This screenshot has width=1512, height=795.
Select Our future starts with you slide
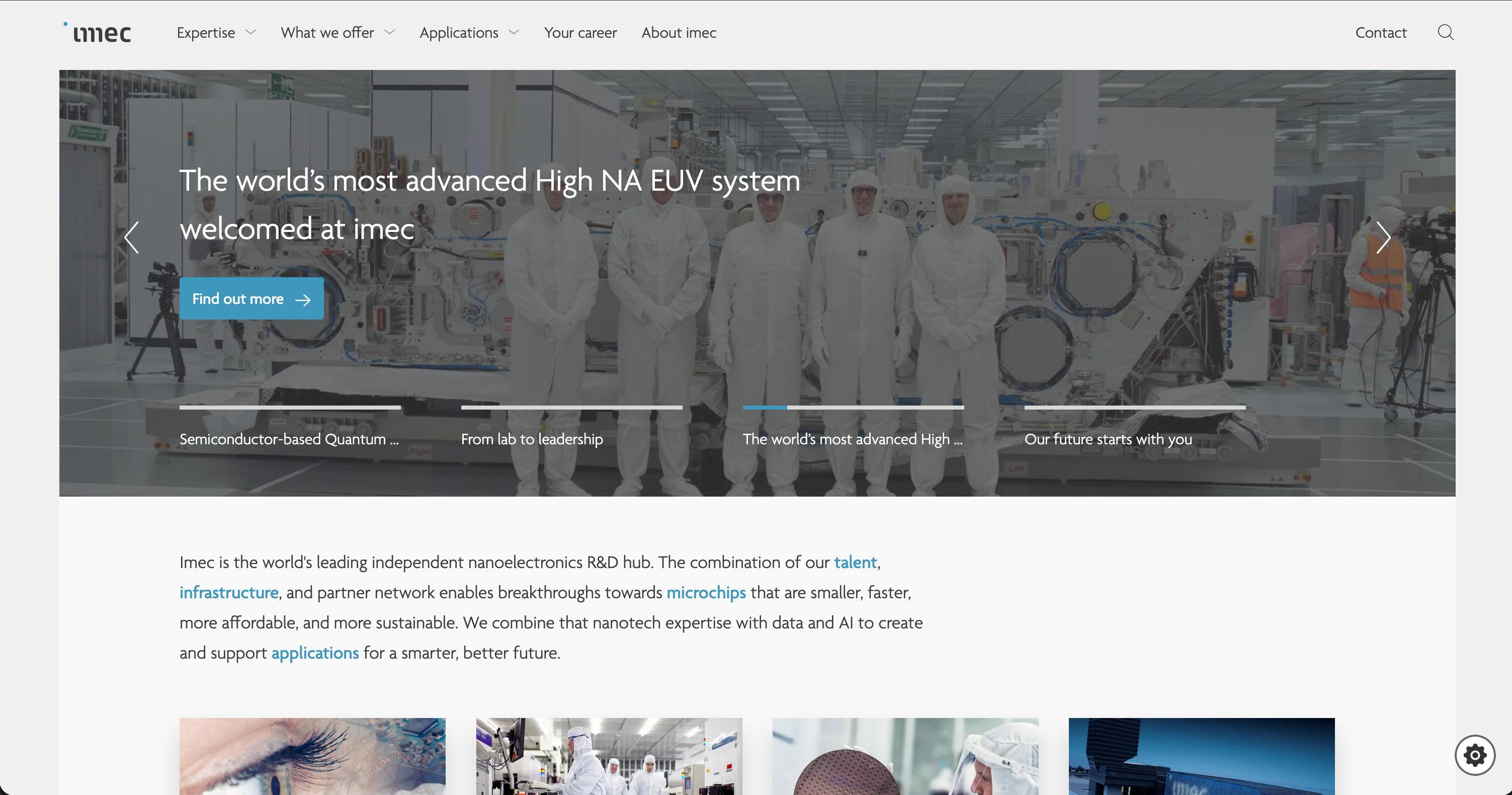click(x=1108, y=439)
